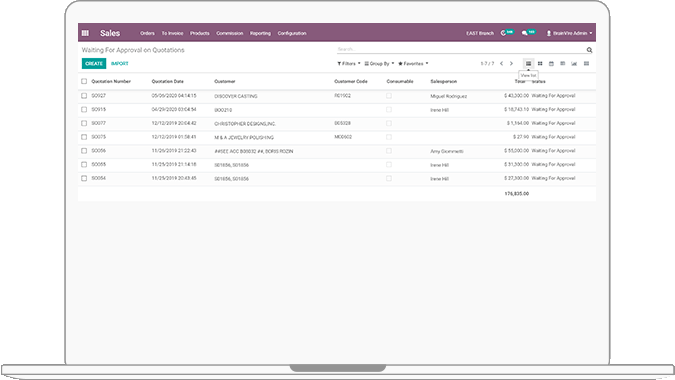This screenshot has height=380, width=675.
Task: Tick the checkbox for quotation SO055
Action: tap(84, 165)
